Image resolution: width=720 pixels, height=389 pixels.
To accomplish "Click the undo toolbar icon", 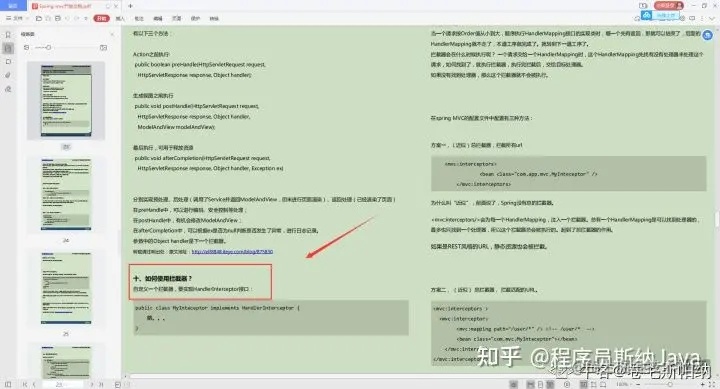I will tap(68, 18).
